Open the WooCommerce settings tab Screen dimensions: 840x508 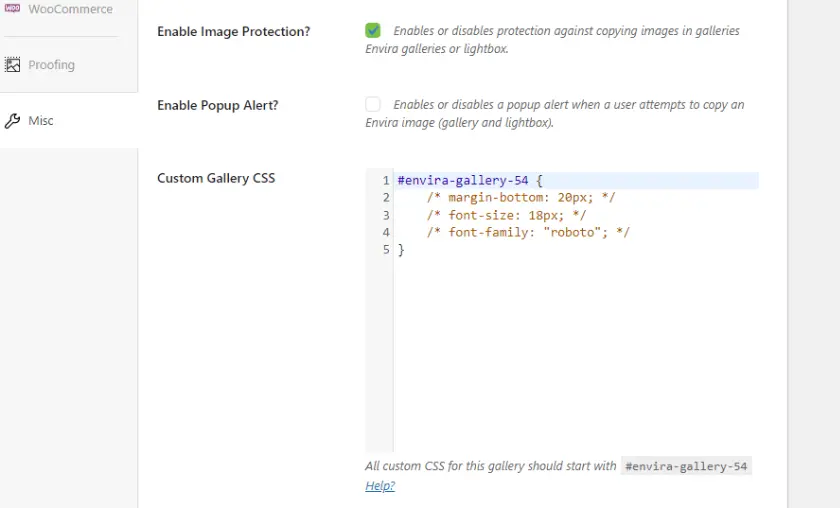point(70,9)
